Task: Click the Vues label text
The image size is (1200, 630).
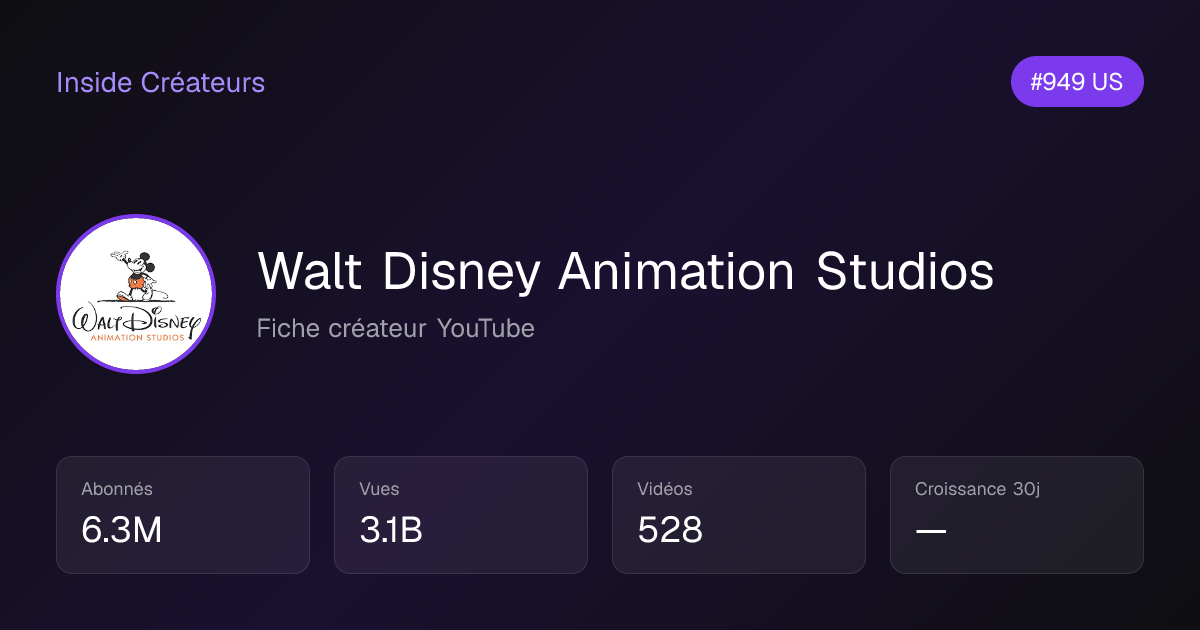Action: click(379, 489)
